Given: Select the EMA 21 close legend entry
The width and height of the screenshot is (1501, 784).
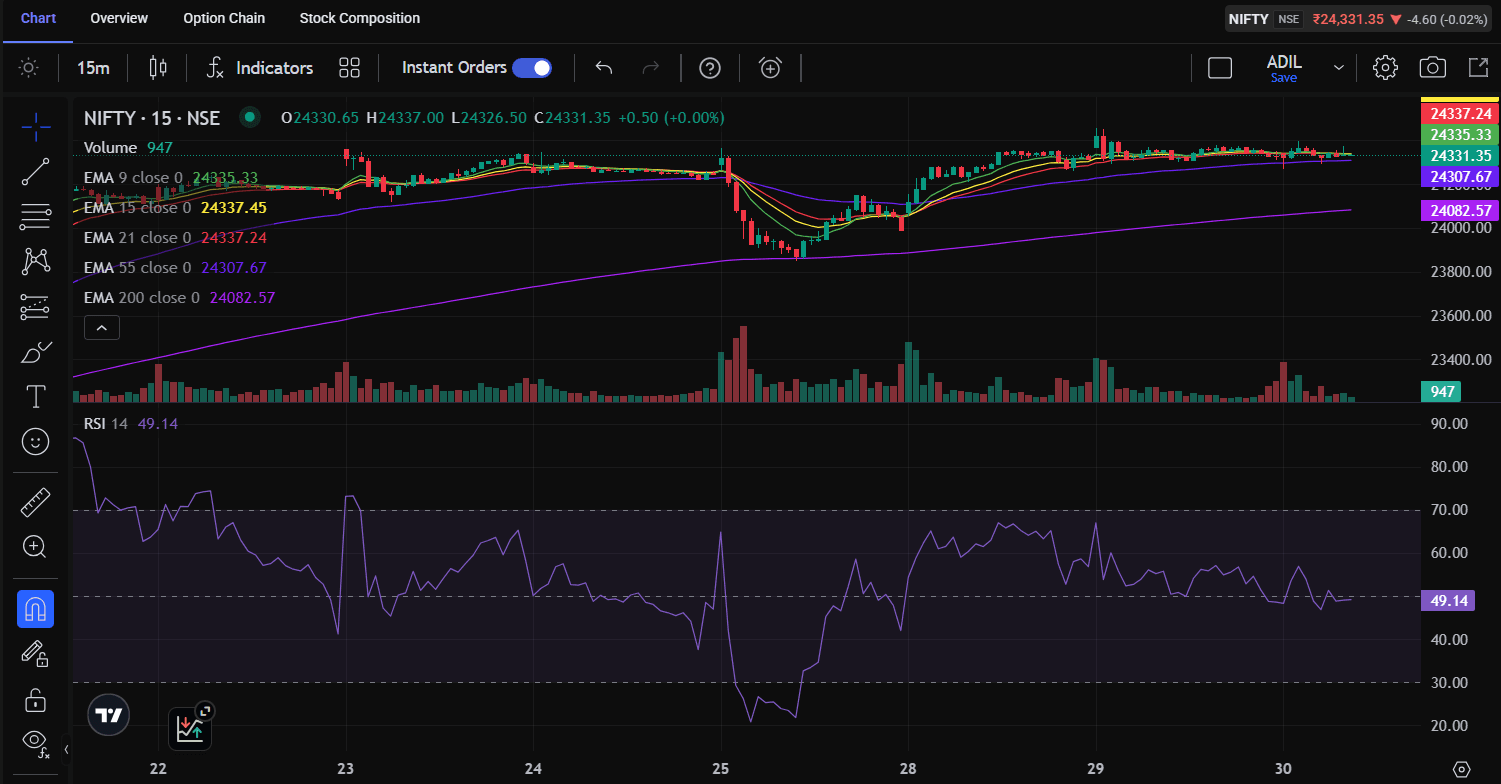Looking at the screenshot, I should click(x=175, y=238).
